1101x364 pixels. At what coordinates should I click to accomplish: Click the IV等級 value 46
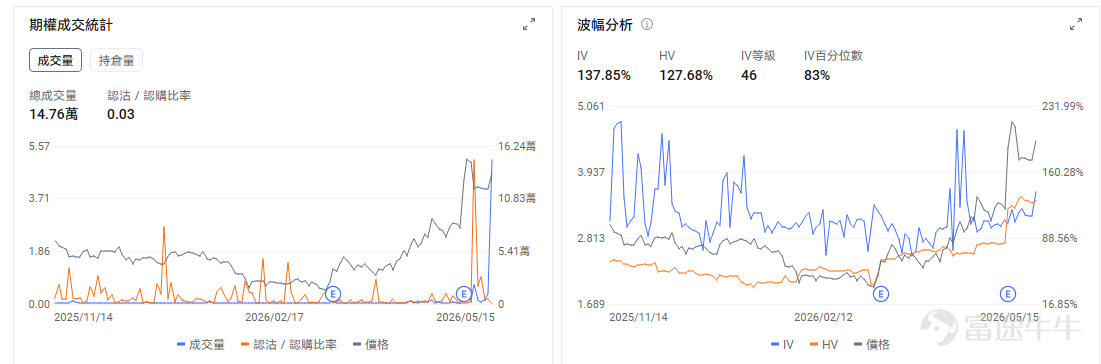(x=749, y=75)
